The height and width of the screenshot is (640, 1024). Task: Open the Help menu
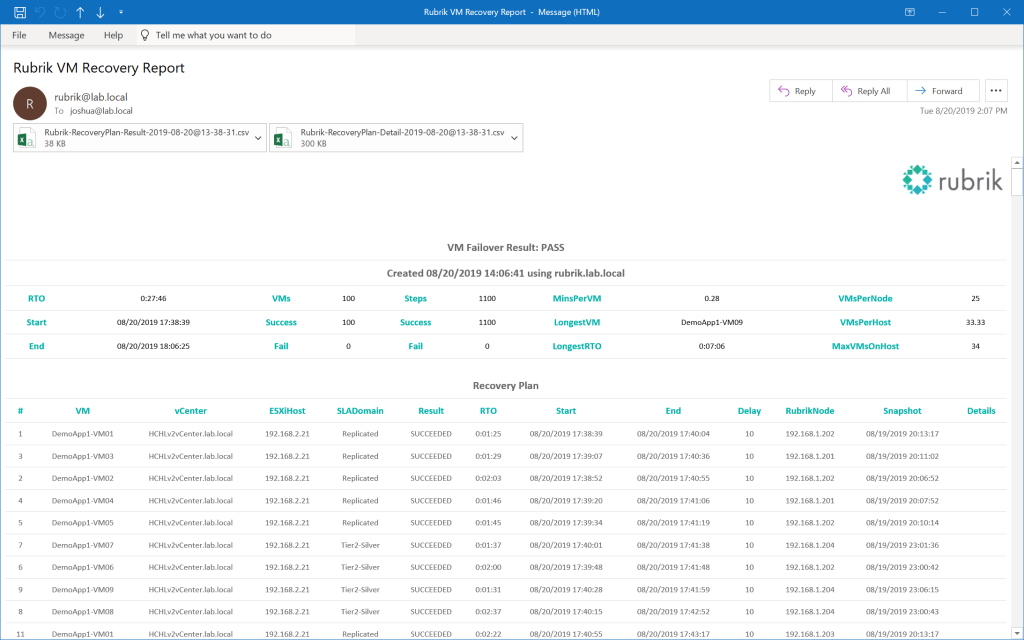[113, 34]
